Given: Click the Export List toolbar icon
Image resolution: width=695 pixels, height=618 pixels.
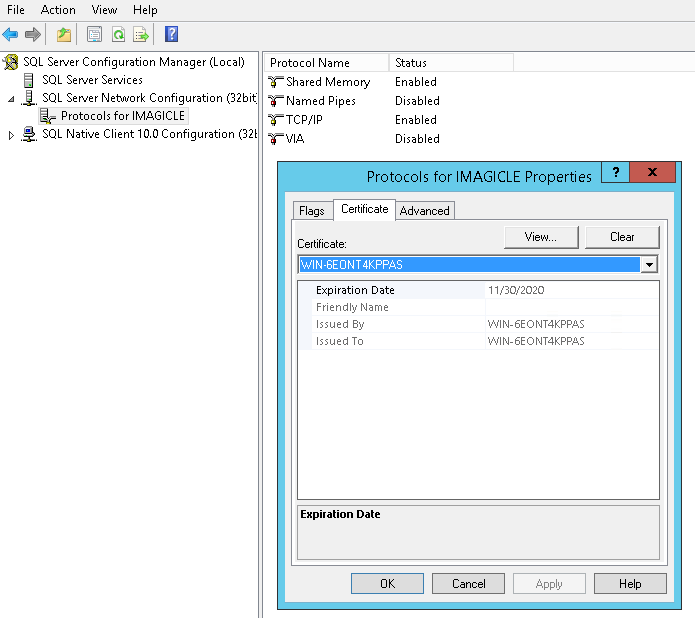Looking at the screenshot, I should click(141, 35).
